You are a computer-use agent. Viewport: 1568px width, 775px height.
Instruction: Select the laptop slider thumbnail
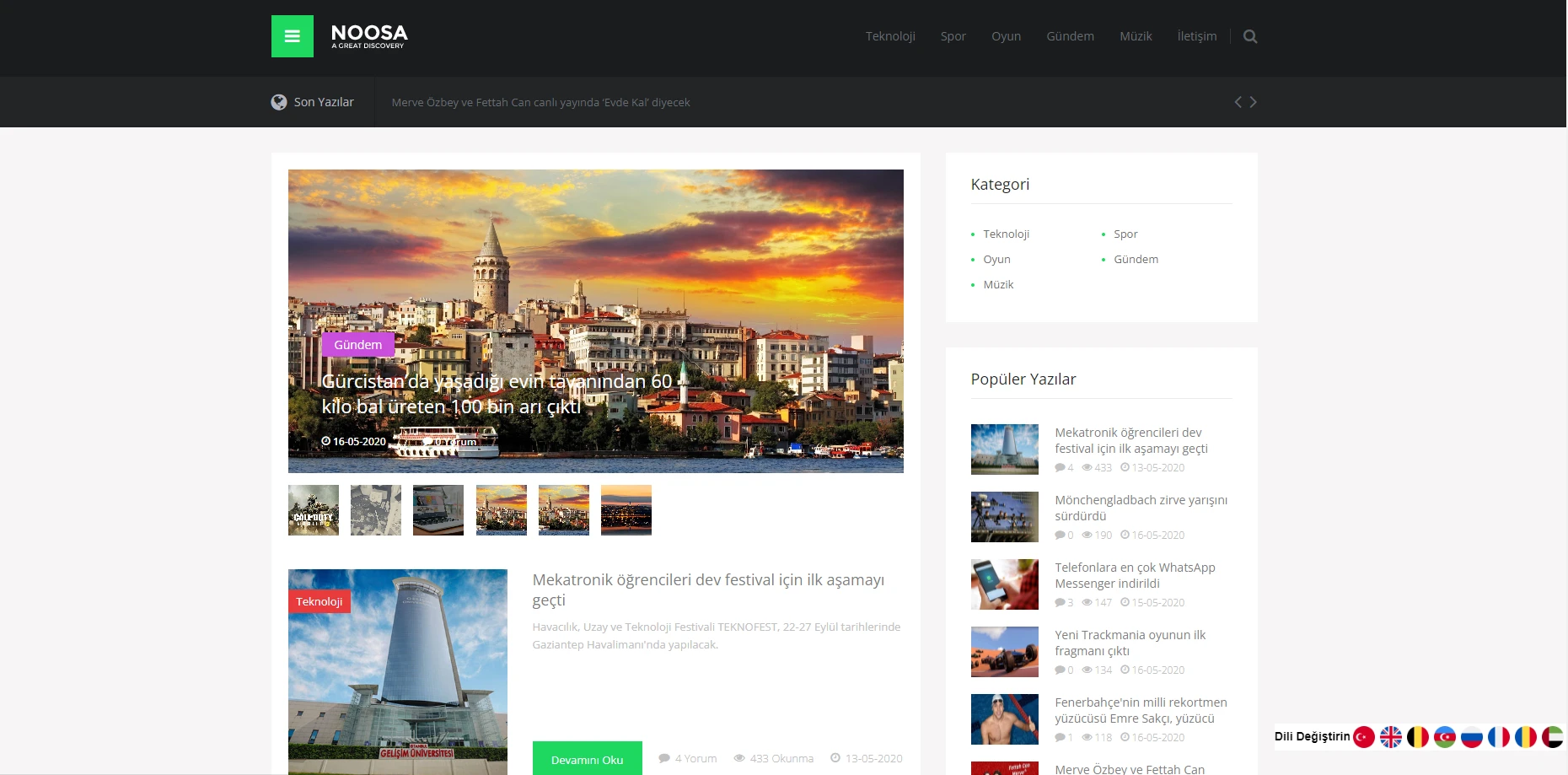(x=438, y=510)
